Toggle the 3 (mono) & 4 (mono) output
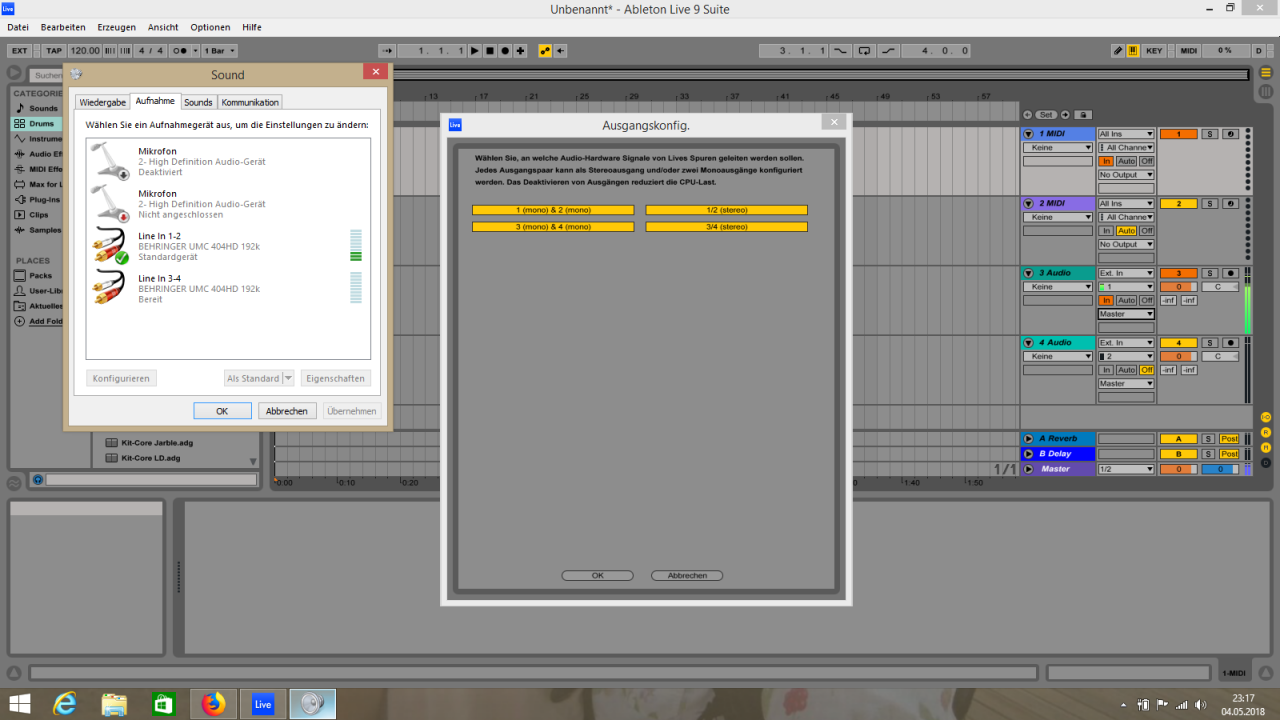The image size is (1280, 720). [x=553, y=227]
